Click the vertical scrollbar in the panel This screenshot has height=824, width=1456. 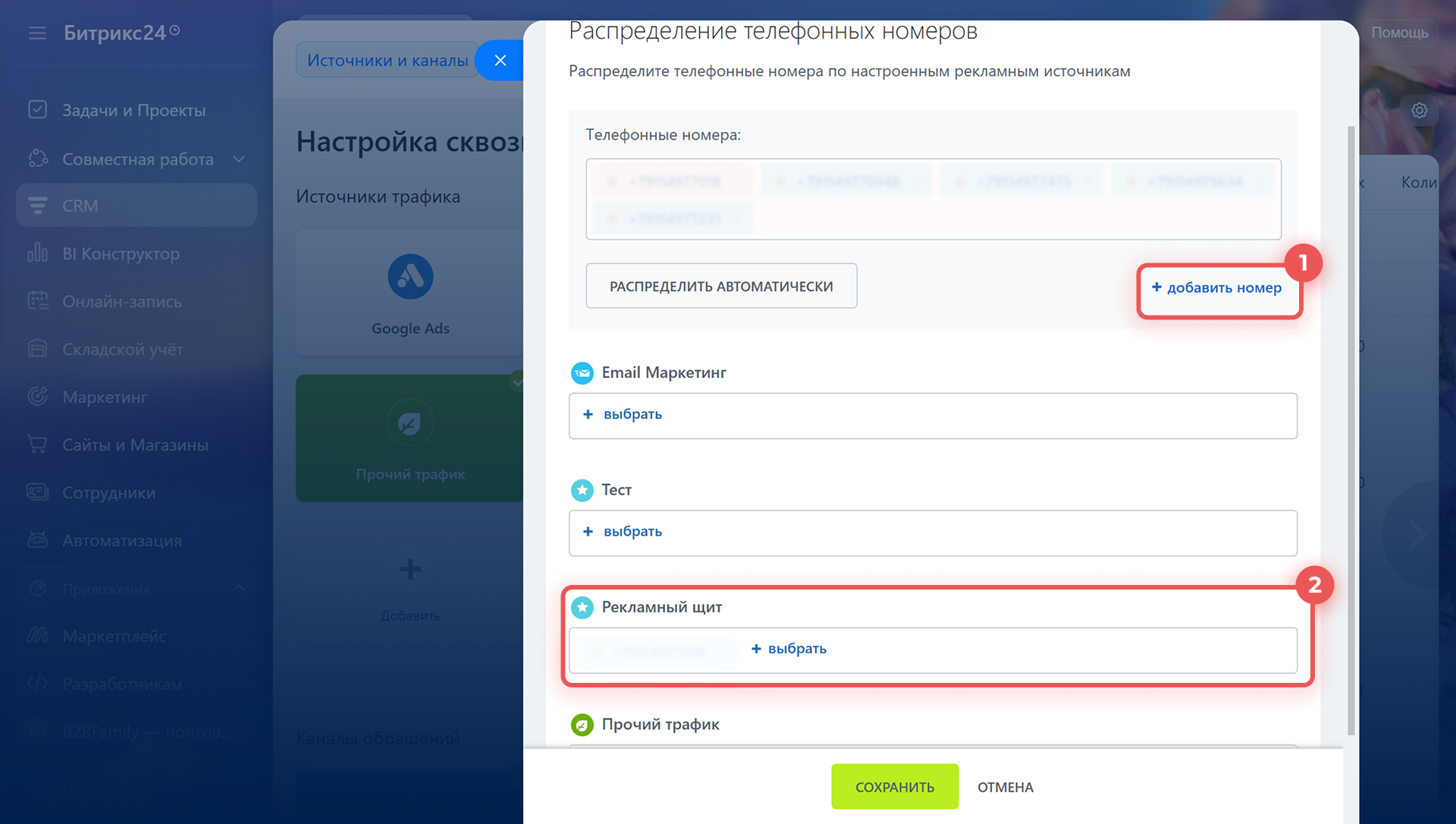[1351, 429]
